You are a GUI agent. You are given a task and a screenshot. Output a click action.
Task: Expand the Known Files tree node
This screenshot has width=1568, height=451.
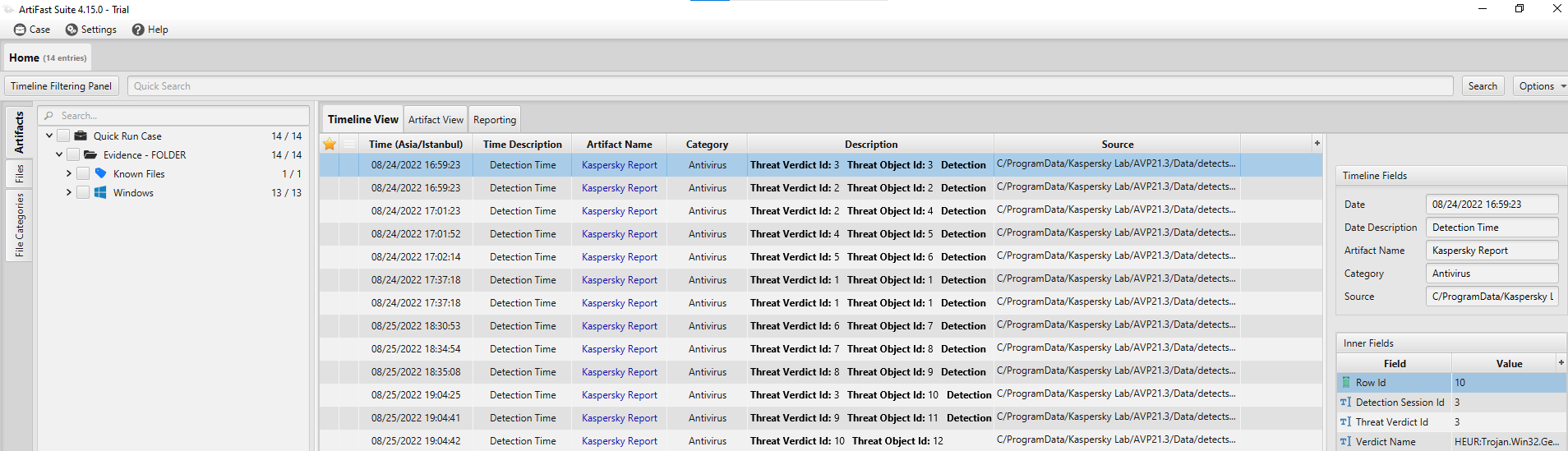point(69,173)
